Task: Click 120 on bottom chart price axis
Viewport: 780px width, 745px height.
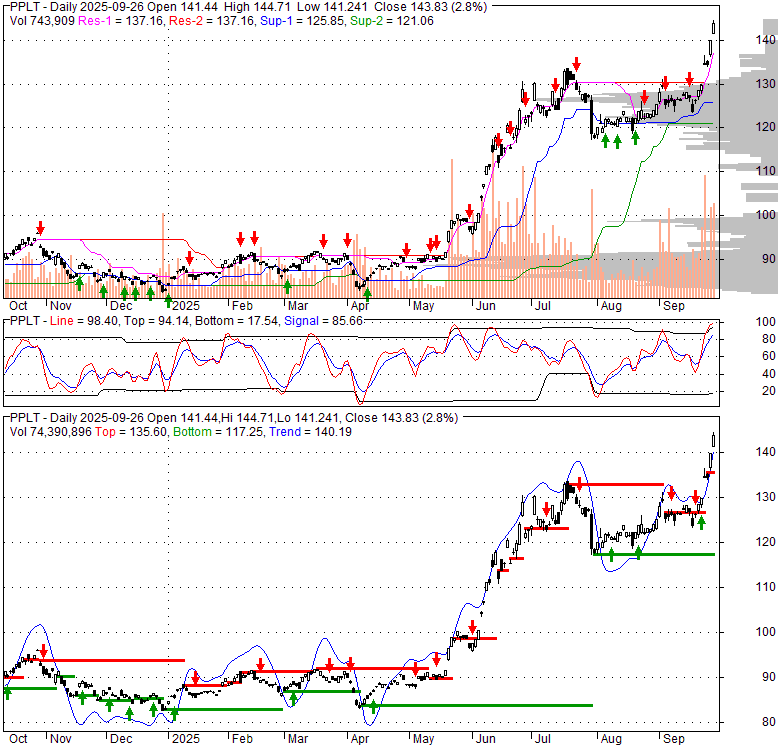Action: coord(766,542)
